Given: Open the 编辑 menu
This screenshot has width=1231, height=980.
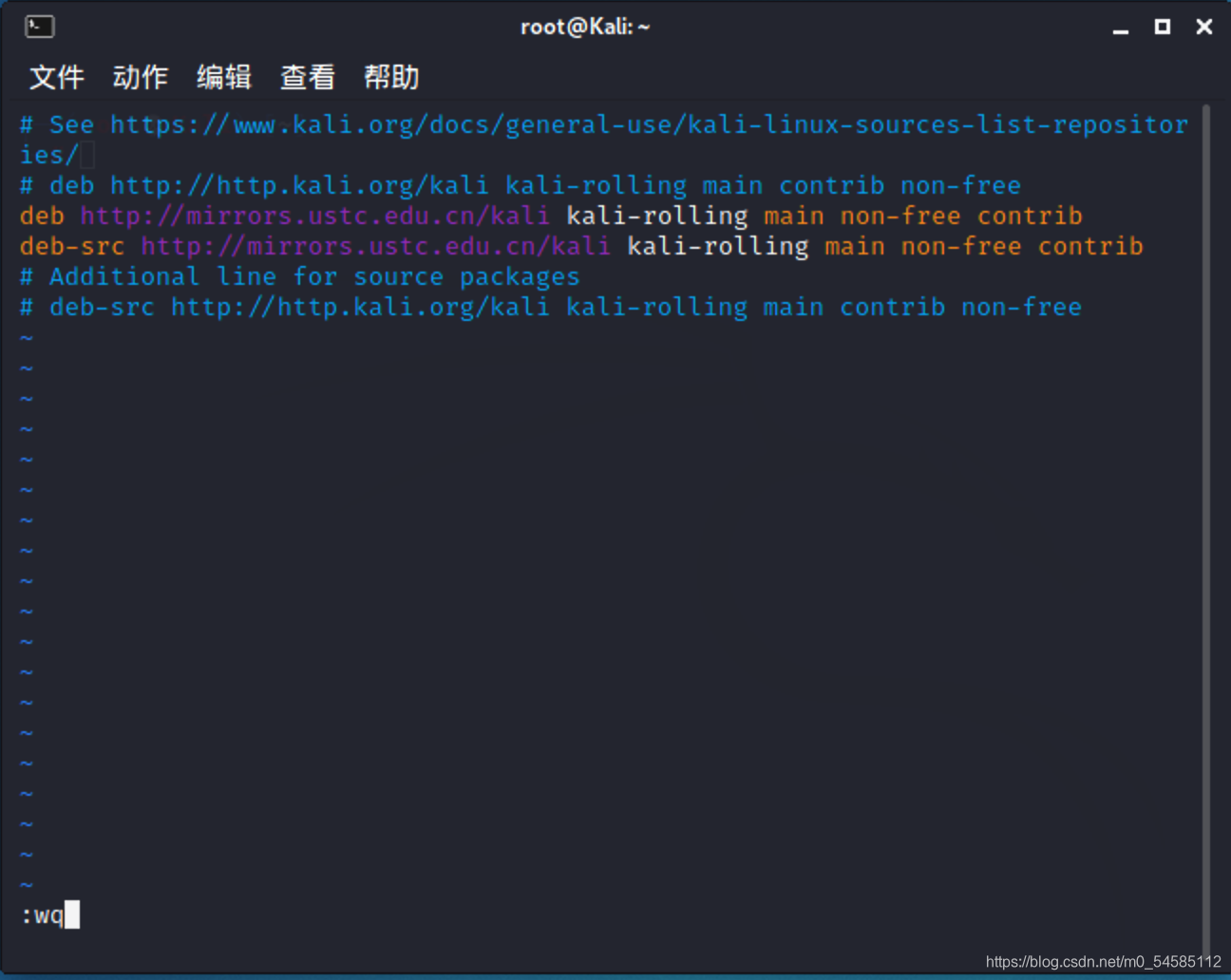Looking at the screenshot, I should click(224, 77).
